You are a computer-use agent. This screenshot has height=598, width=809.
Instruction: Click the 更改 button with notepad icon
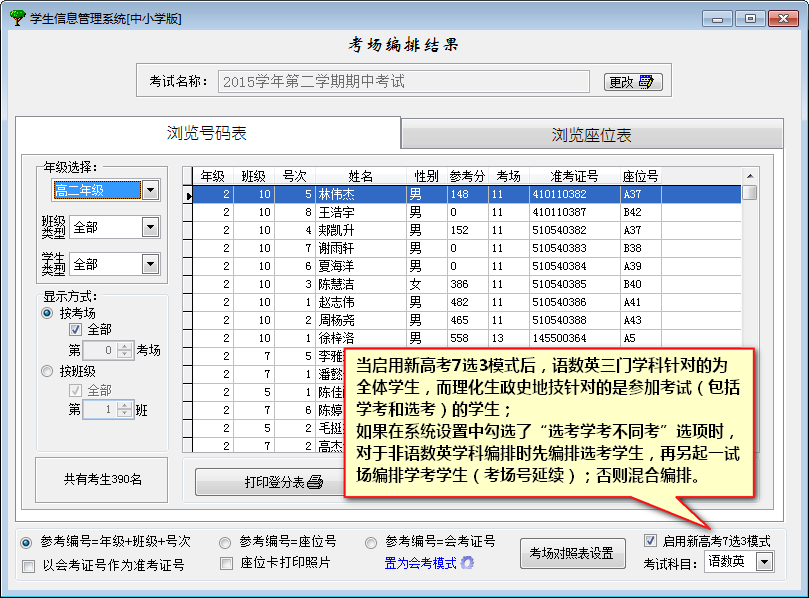tap(631, 82)
